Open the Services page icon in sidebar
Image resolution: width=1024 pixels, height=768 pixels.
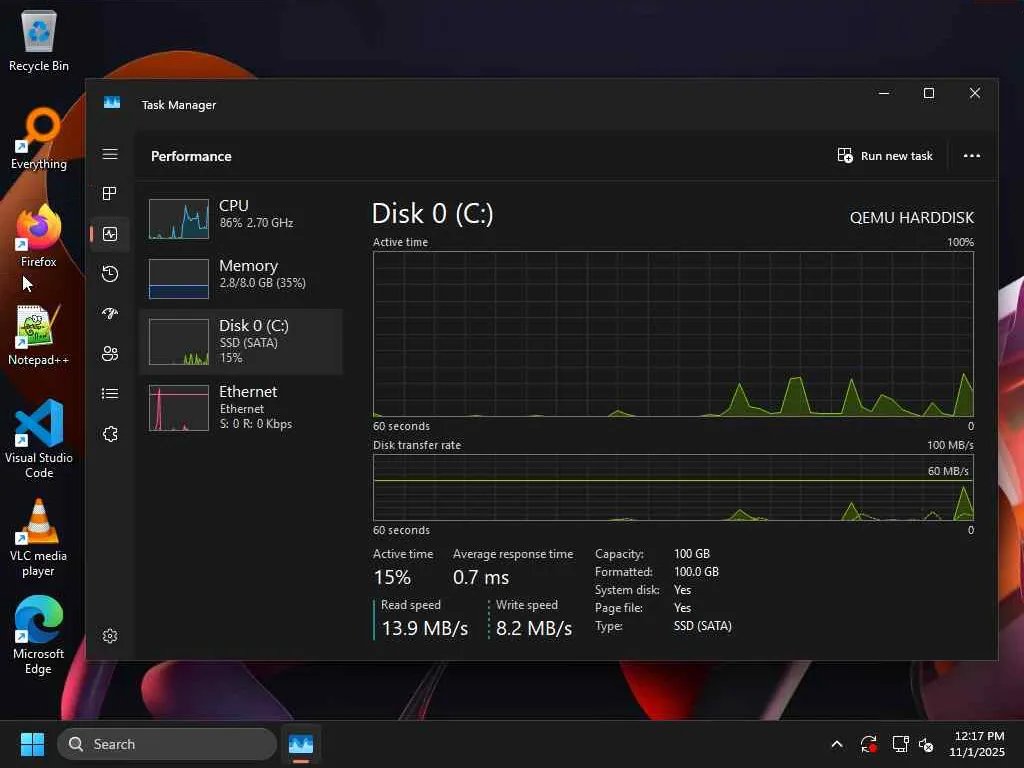click(110, 434)
